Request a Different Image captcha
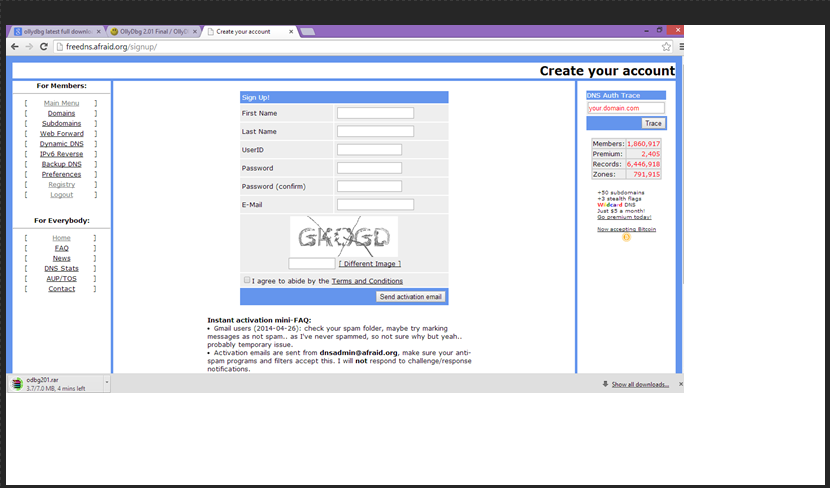Viewport: 830px width, 488px height. pos(370,264)
